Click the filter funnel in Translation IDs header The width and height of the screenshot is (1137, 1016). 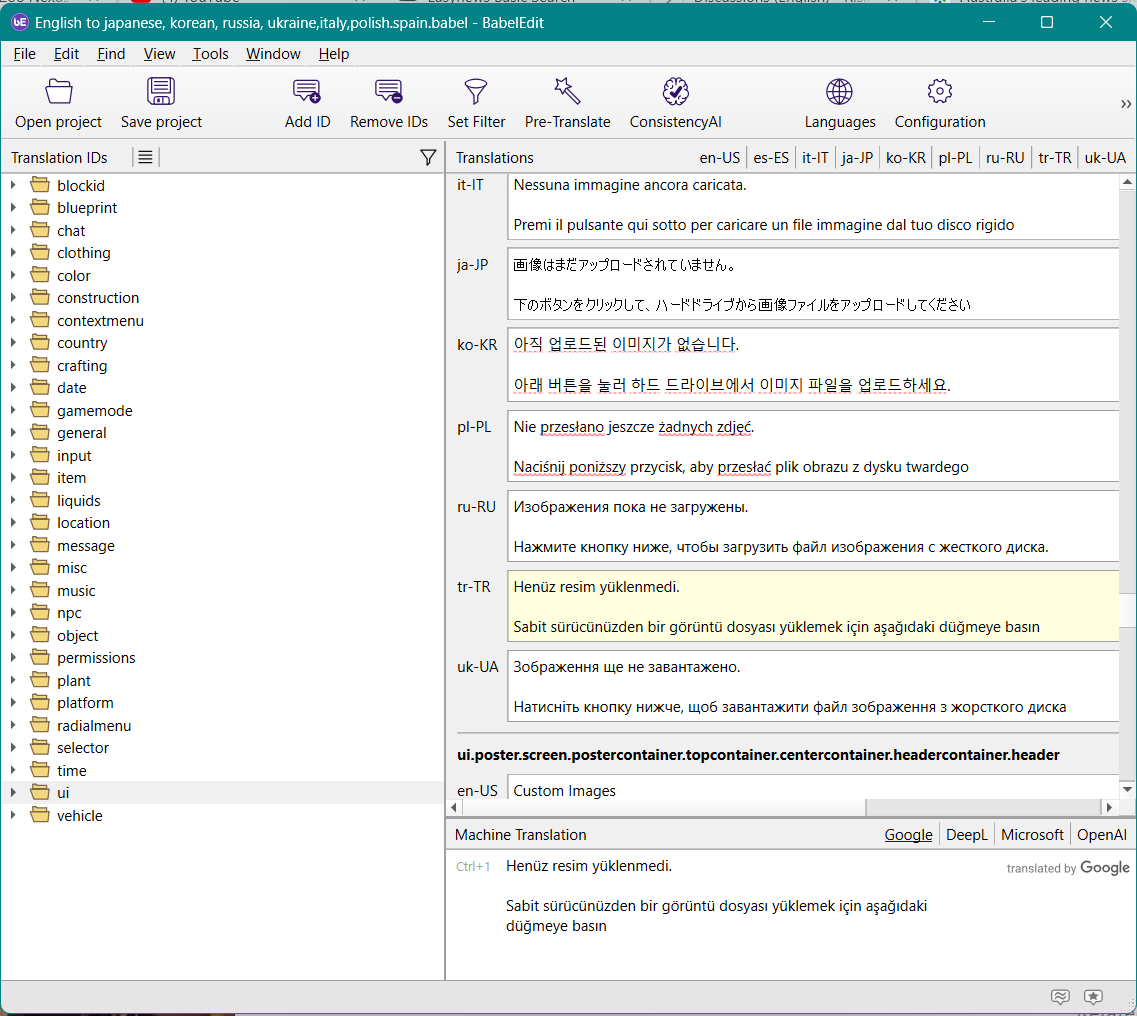[x=428, y=157]
